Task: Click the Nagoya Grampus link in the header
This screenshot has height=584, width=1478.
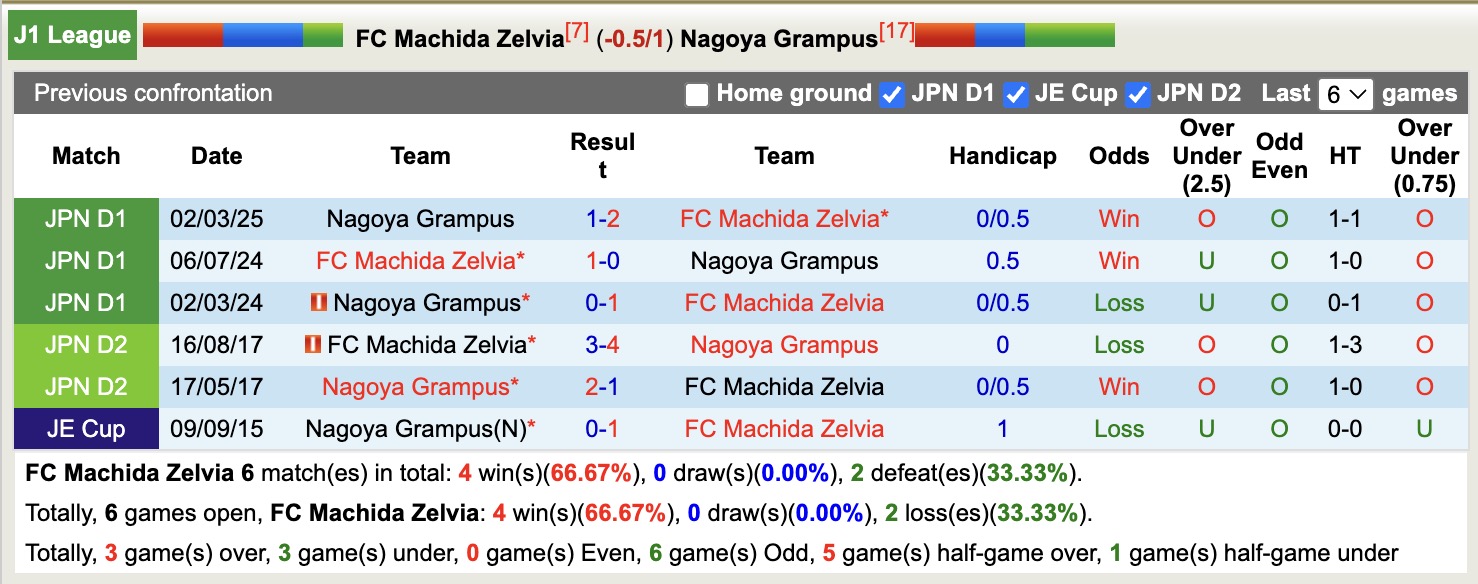Action: point(777,38)
